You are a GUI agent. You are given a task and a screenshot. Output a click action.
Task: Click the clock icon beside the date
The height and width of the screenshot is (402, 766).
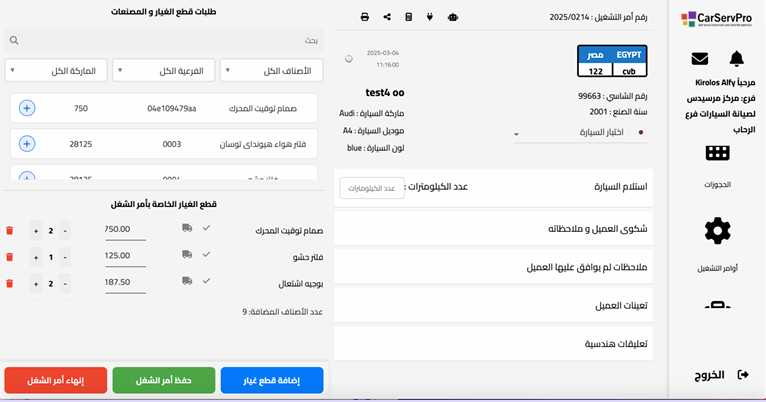click(x=349, y=59)
